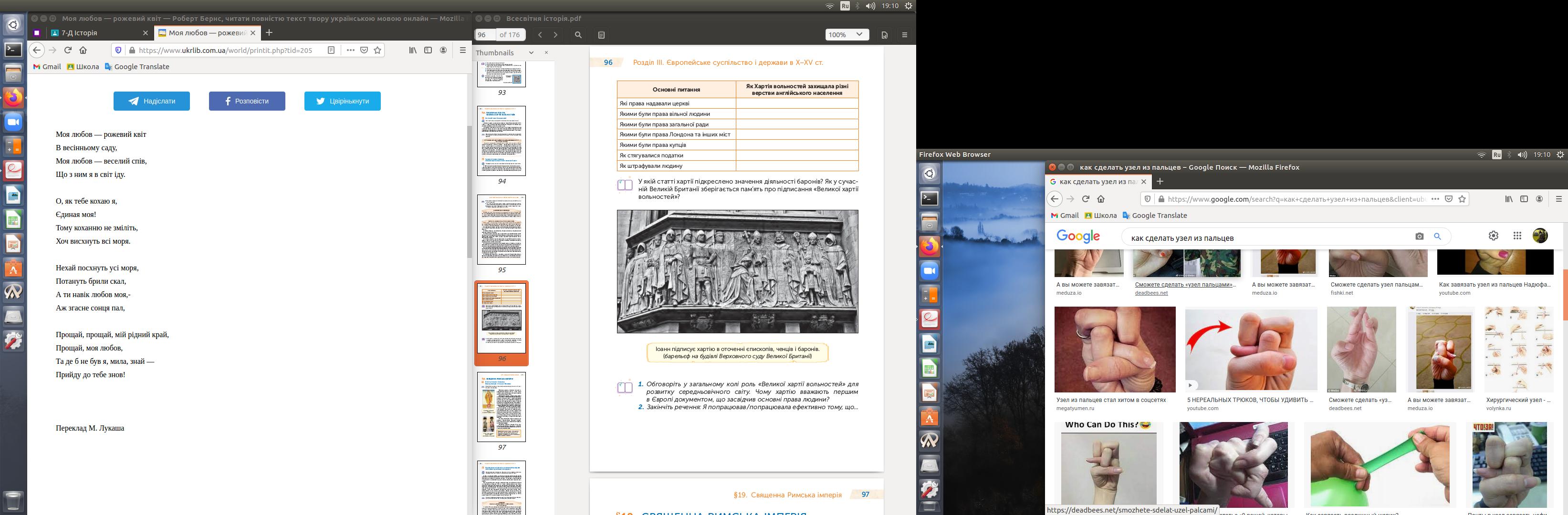Screen dimensions: 1568x515
Task: Open Thumbnails sidebar mode dropdown
Action: [x=531, y=53]
